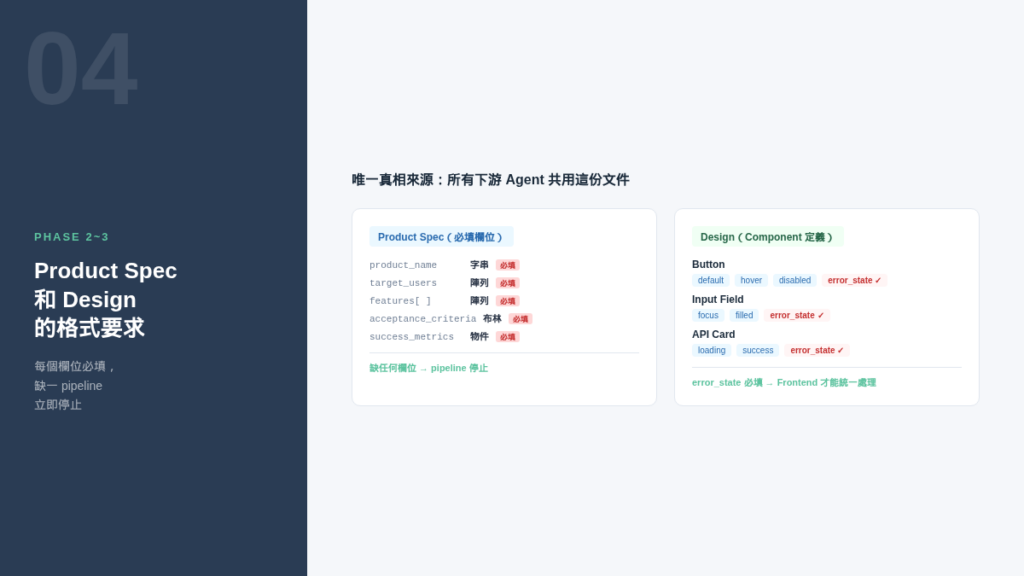Select the "loading" API Card tag
The height and width of the screenshot is (576, 1024).
click(x=711, y=351)
